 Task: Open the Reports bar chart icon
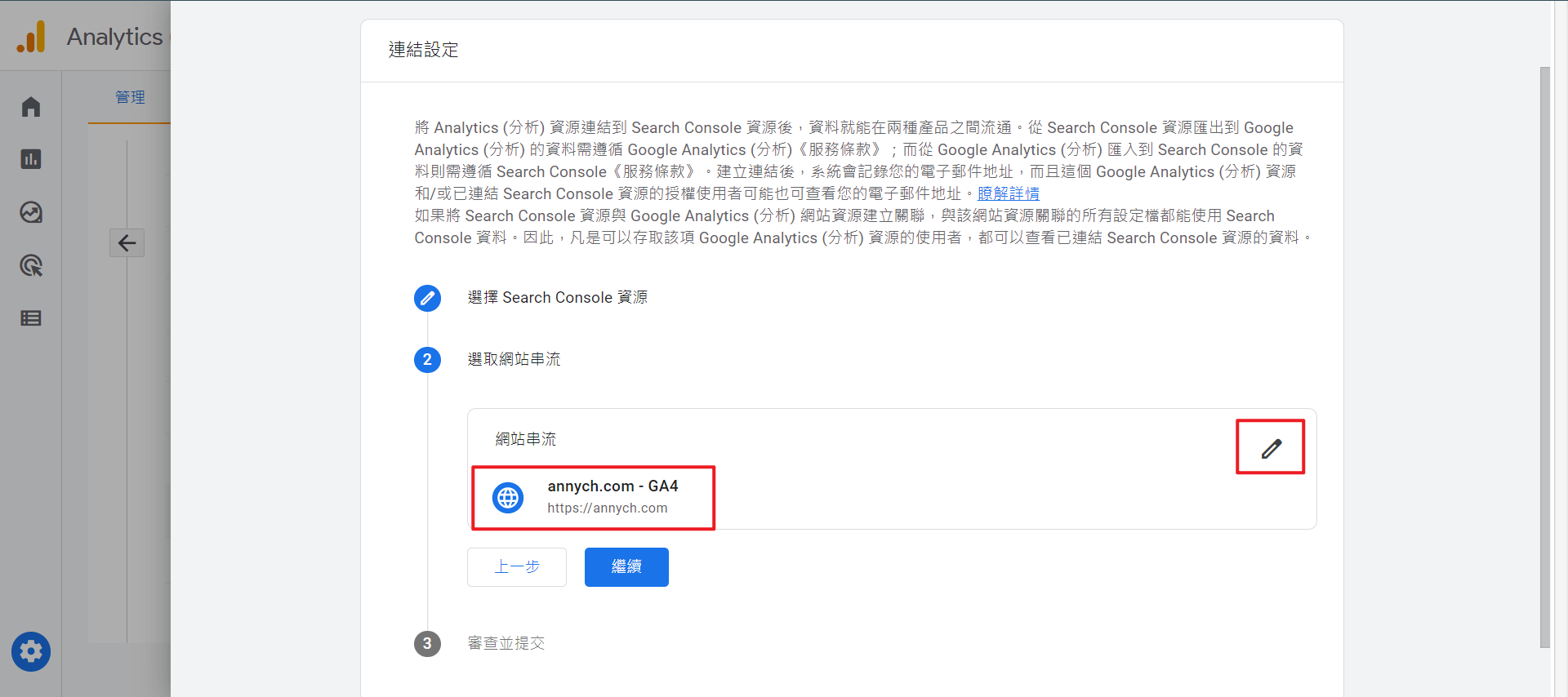[x=31, y=159]
